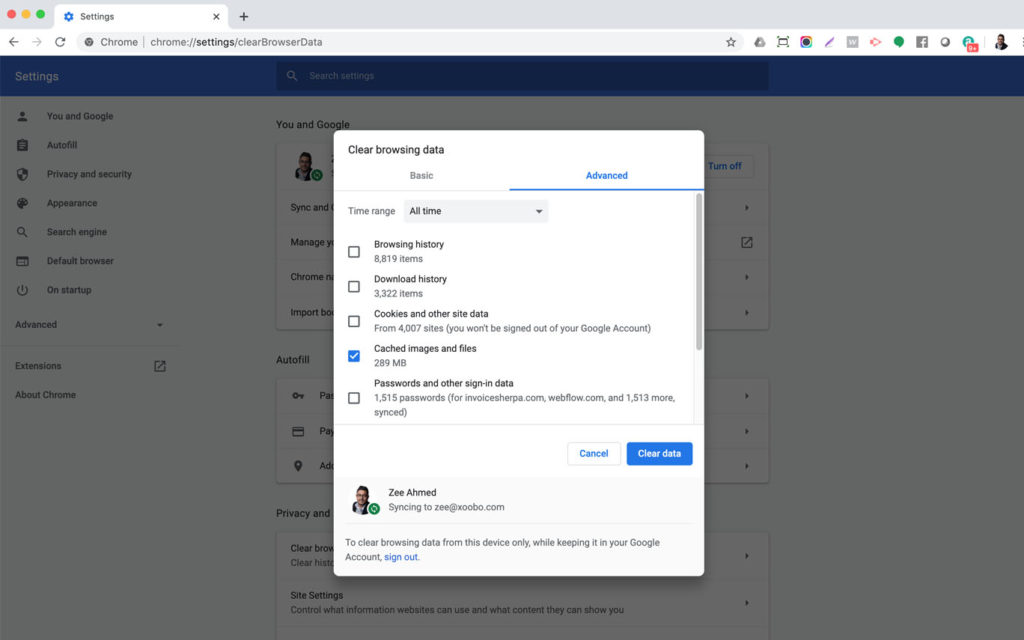
Task: Click the search magnifier in settings bar
Action: pyautogui.click(x=292, y=76)
